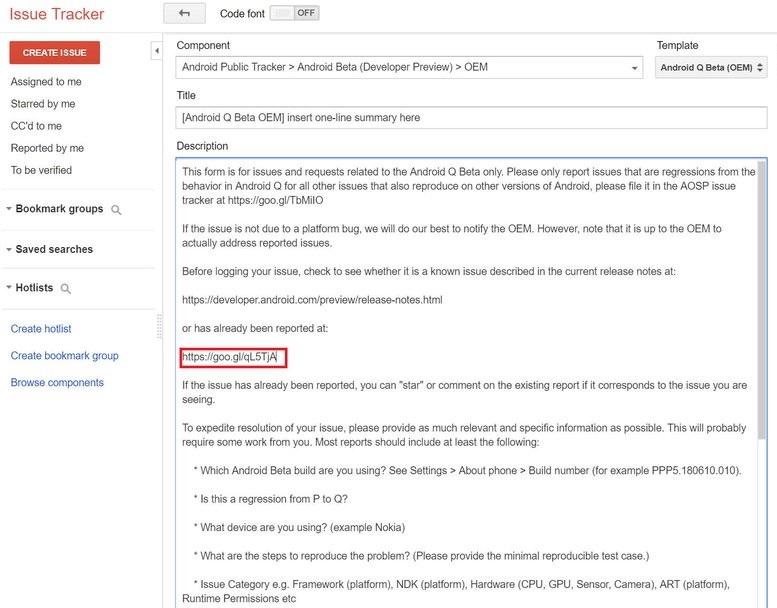
Task: Click Create bookmark group link
Action: point(64,356)
